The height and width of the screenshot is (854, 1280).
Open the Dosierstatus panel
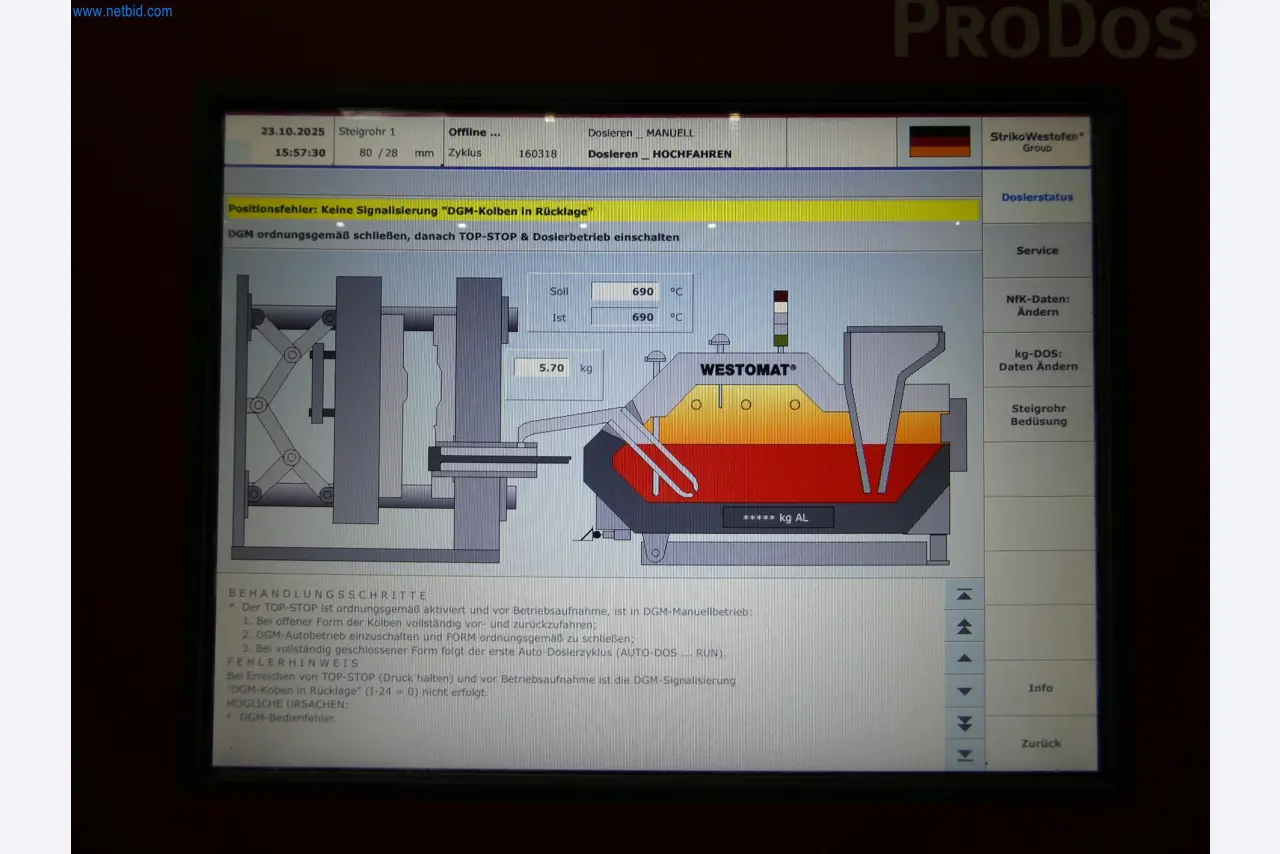(1037, 197)
